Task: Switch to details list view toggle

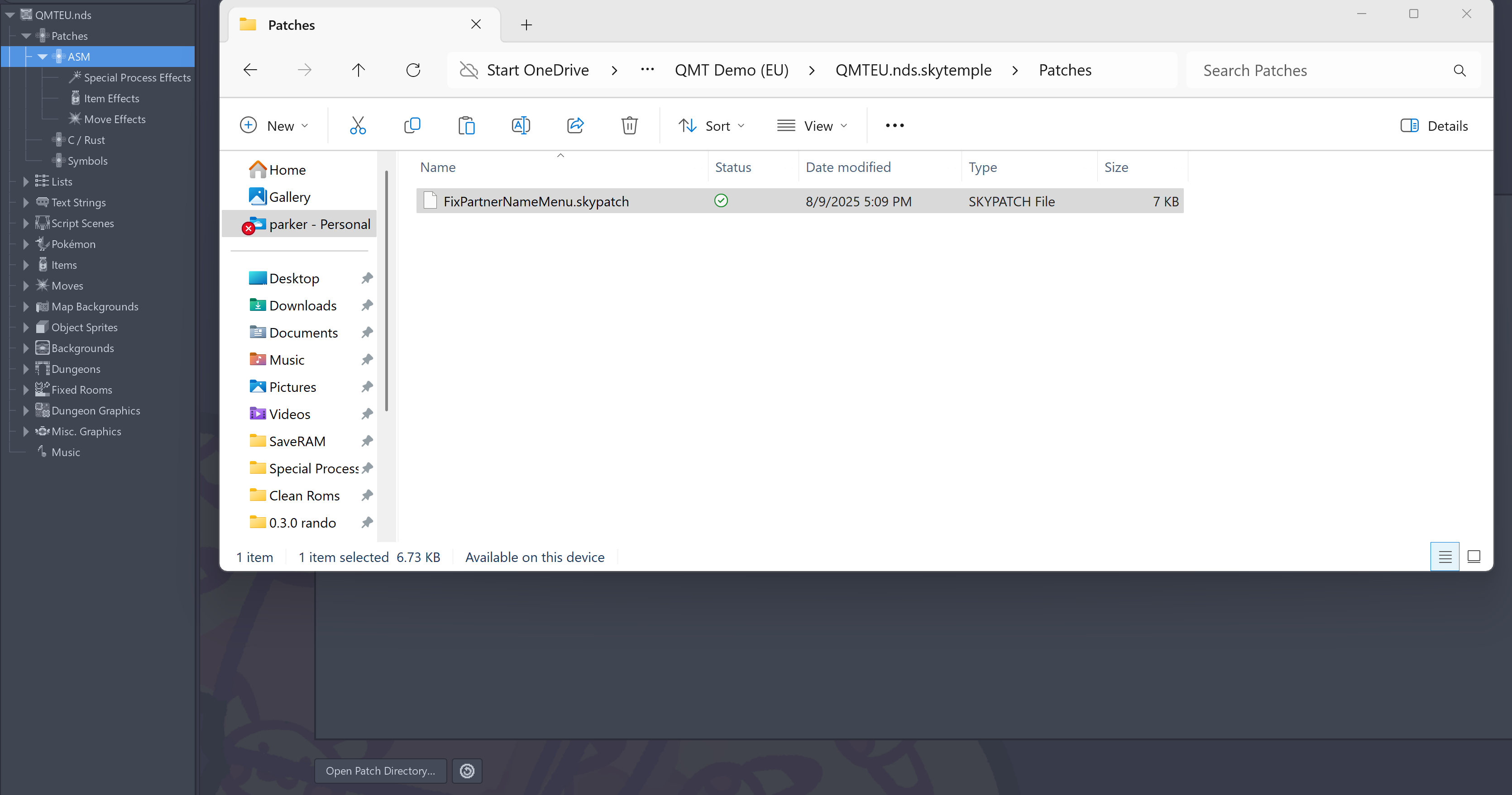Action: click(x=1445, y=556)
